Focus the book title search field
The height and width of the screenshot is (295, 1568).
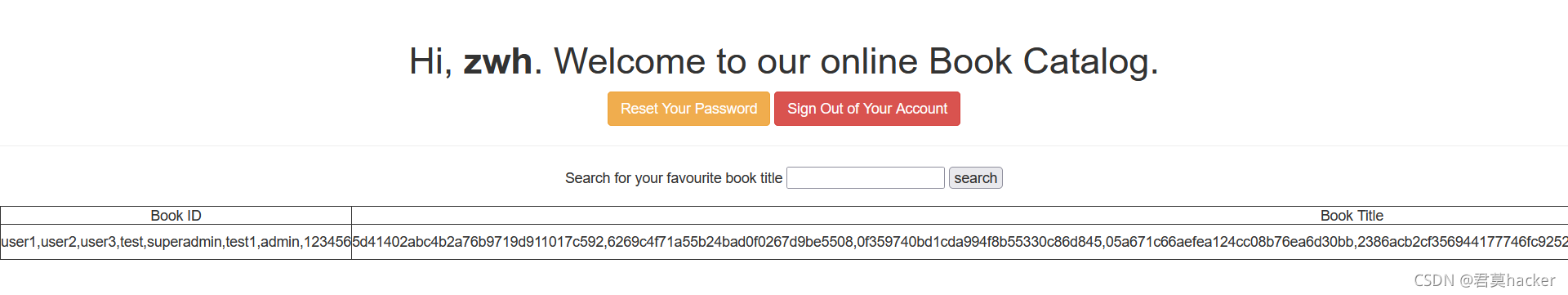[x=866, y=178]
